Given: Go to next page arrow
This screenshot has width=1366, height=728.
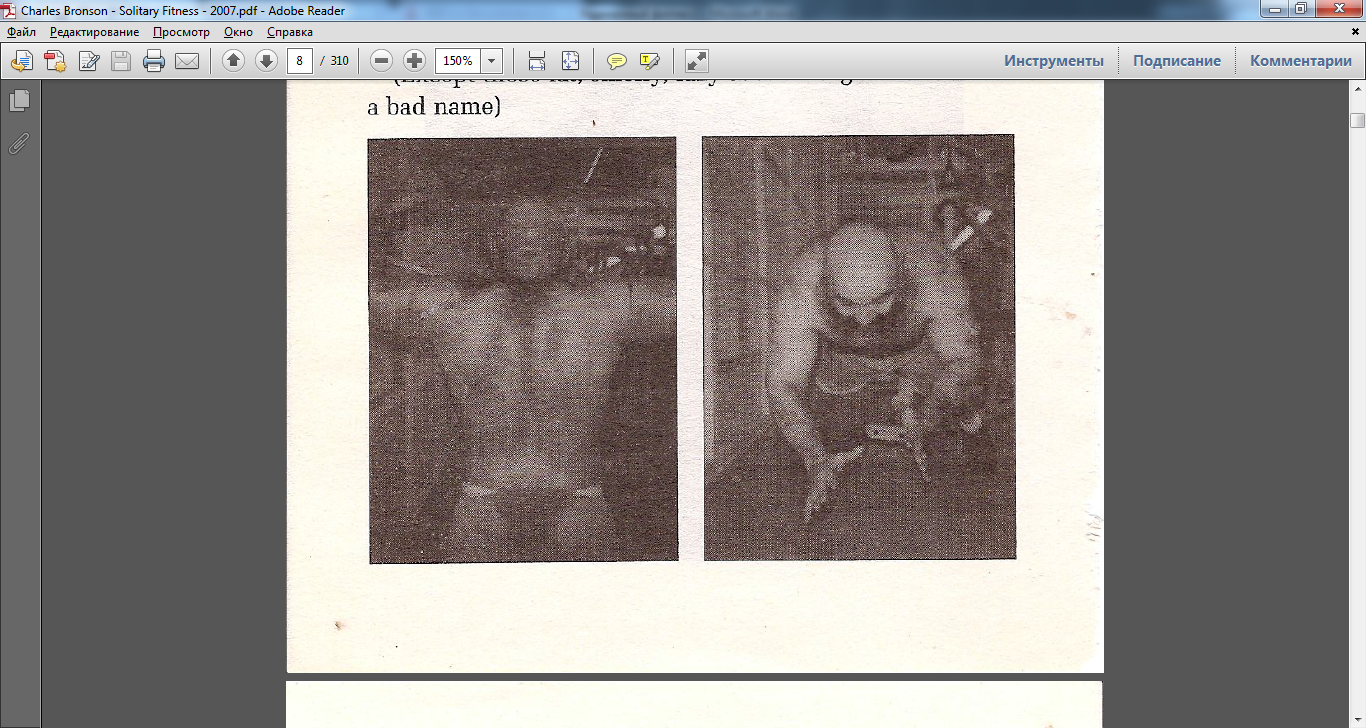Looking at the screenshot, I should click(266, 61).
